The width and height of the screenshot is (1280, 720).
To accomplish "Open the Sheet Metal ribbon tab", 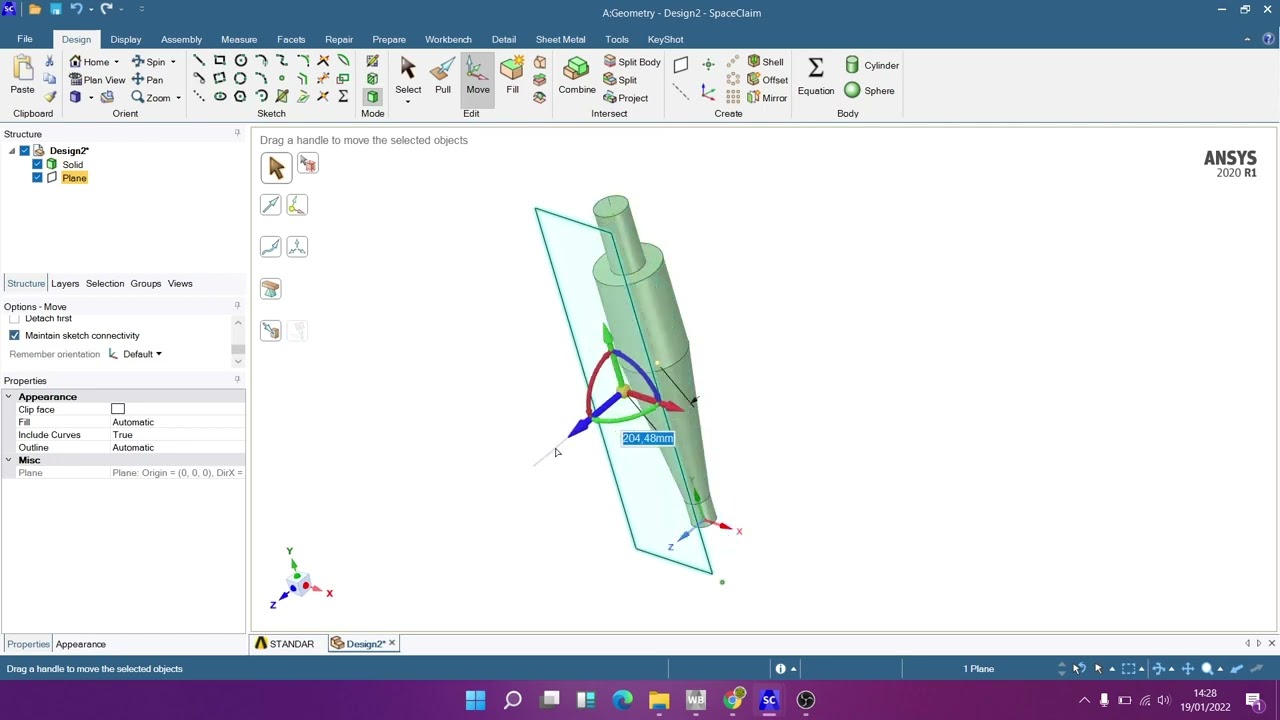I will 560,39.
